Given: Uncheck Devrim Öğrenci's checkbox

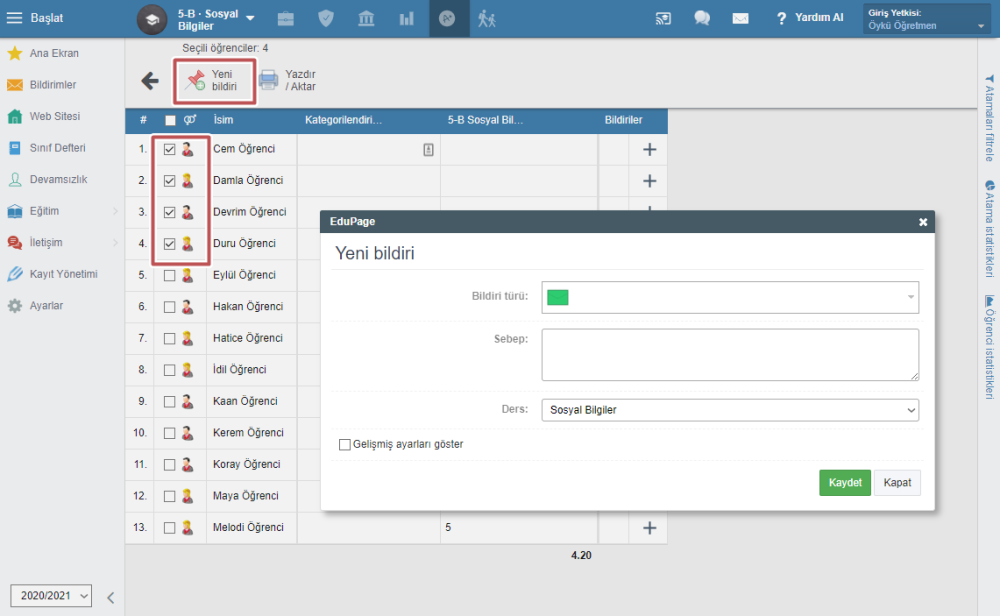Looking at the screenshot, I should pyautogui.click(x=169, y=212).
